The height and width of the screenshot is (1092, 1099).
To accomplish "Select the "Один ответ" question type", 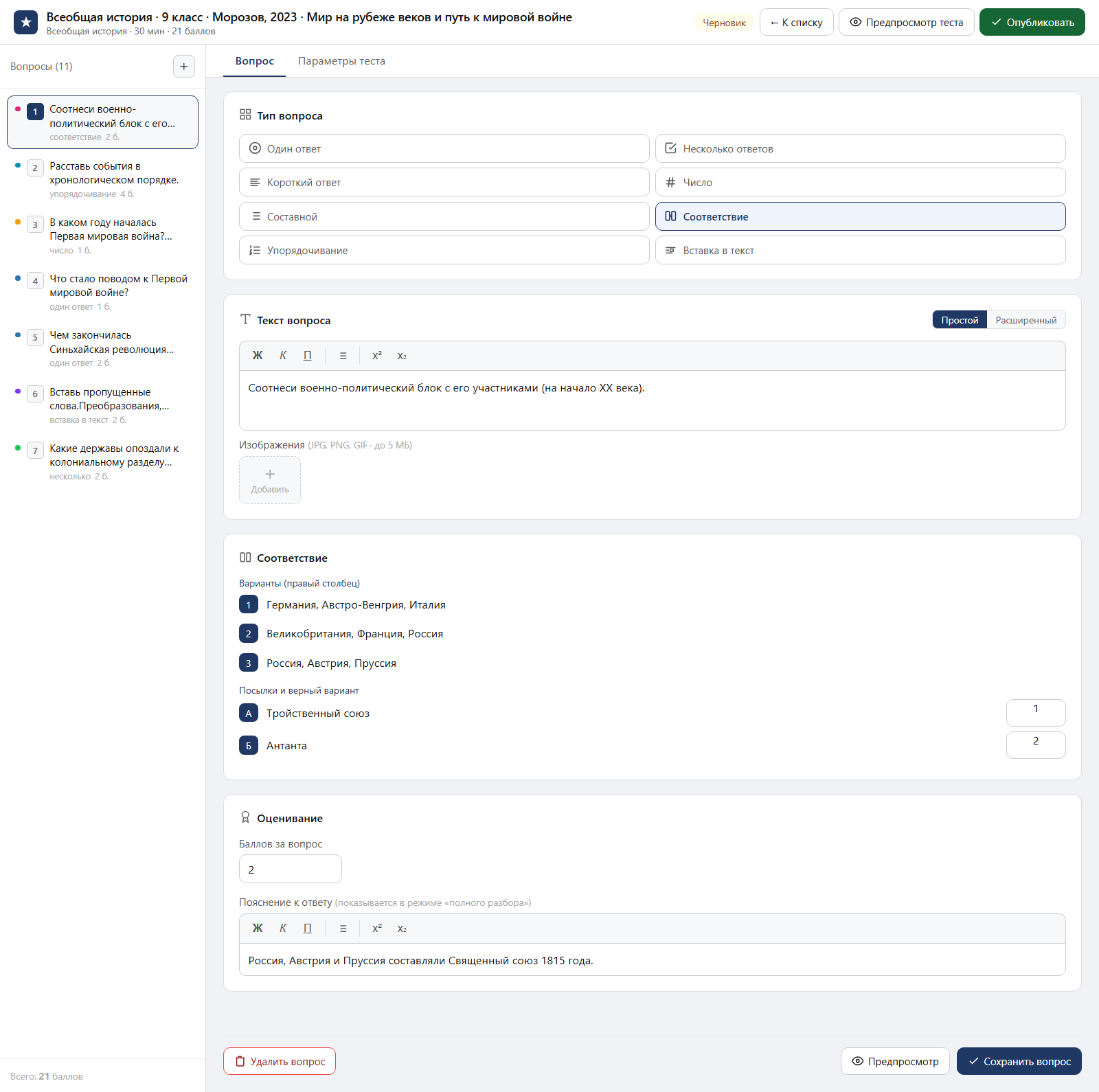I will 444,148.
